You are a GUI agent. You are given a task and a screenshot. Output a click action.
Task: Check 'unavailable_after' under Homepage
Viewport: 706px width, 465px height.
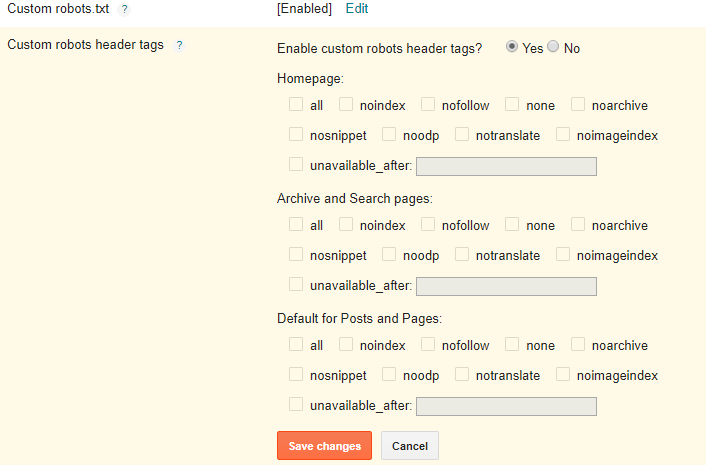tap(296, 164)
